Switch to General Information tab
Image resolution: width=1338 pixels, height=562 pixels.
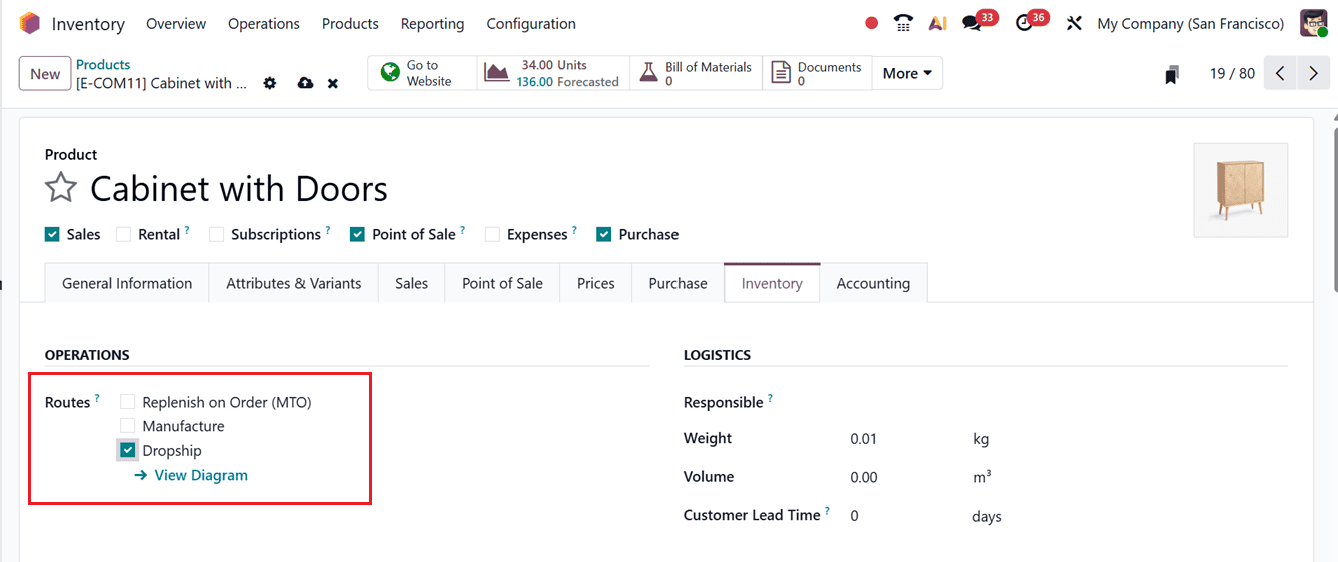[x=127, y=283]
